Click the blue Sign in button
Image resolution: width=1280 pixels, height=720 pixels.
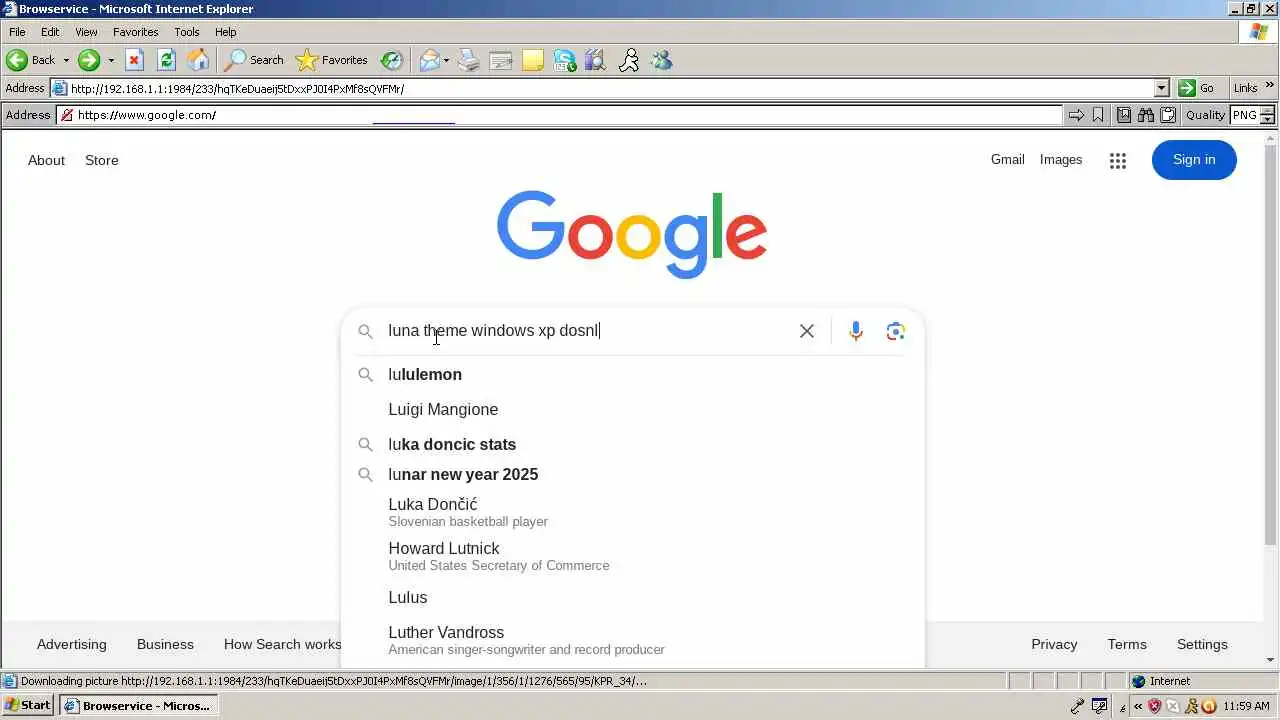[1194, 160]
